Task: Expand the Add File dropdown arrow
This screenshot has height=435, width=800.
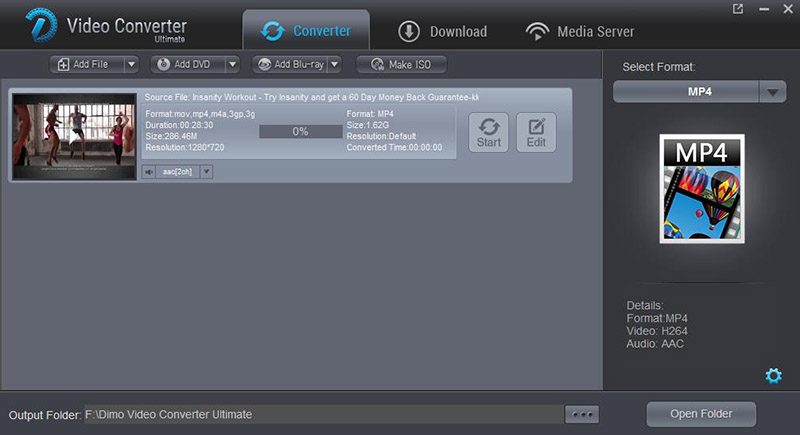Action: (132, 64)
